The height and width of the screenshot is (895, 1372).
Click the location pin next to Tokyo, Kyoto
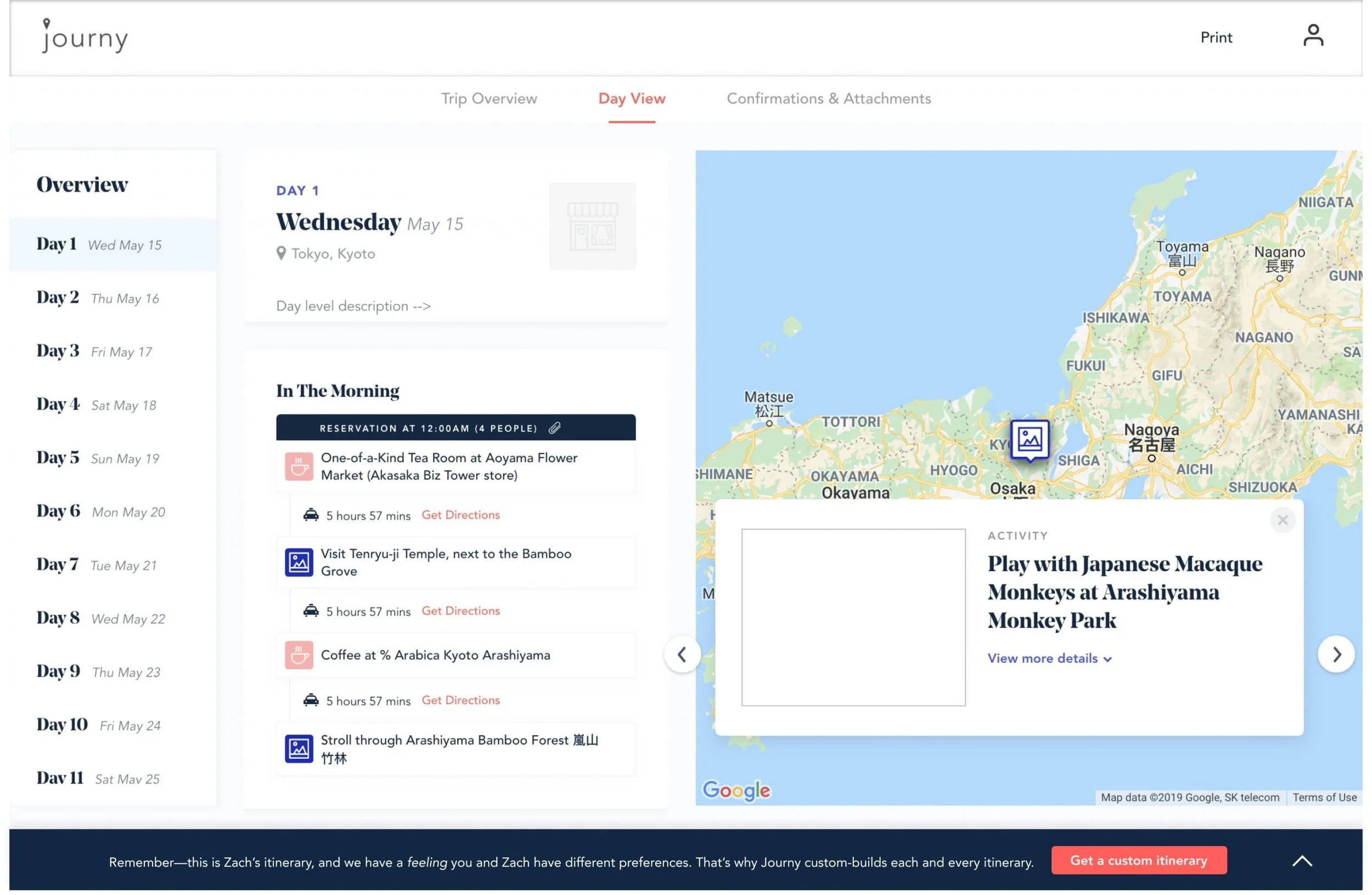282,254
